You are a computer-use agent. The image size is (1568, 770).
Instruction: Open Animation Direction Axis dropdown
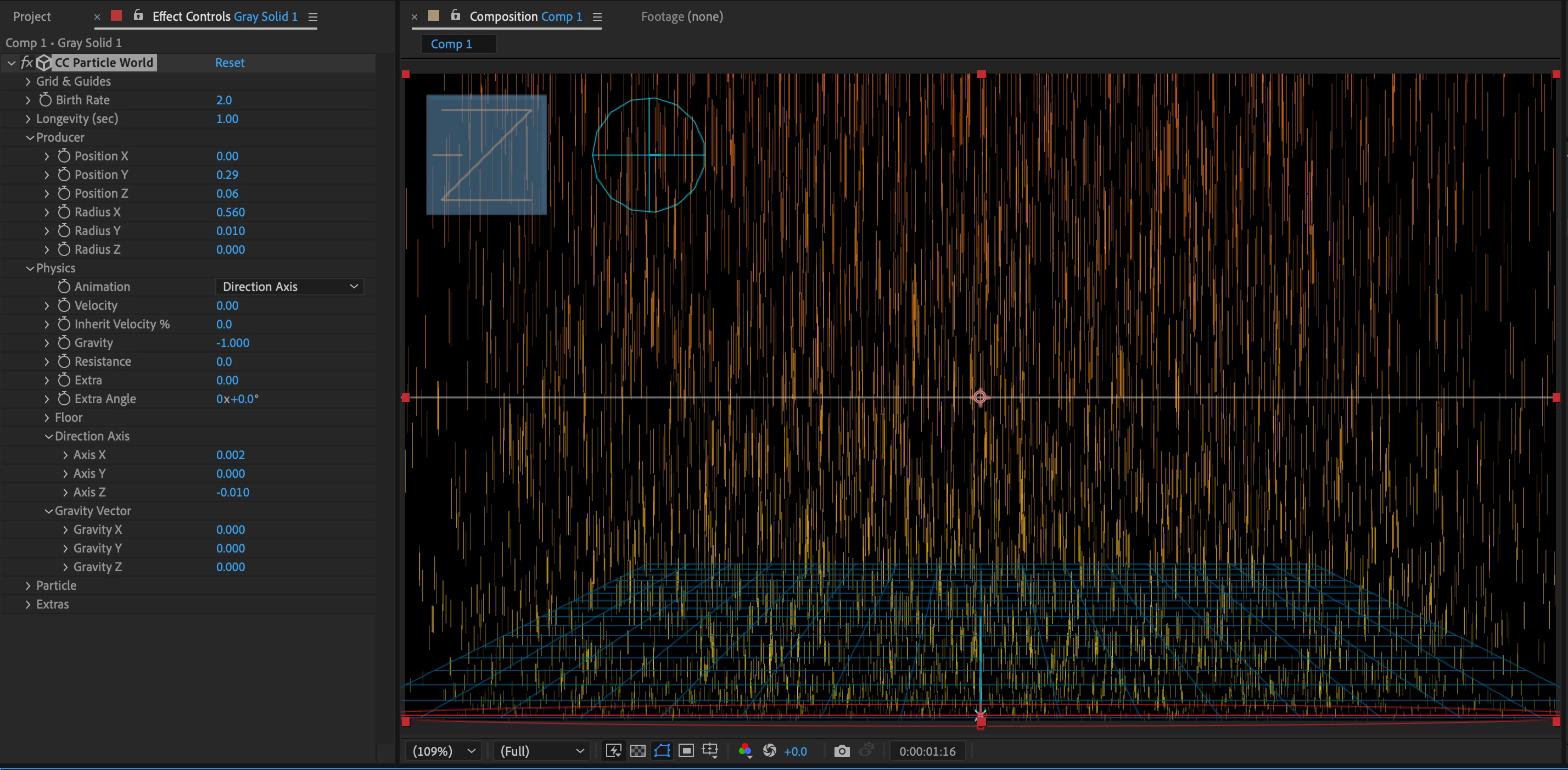[x=290, y=287]
